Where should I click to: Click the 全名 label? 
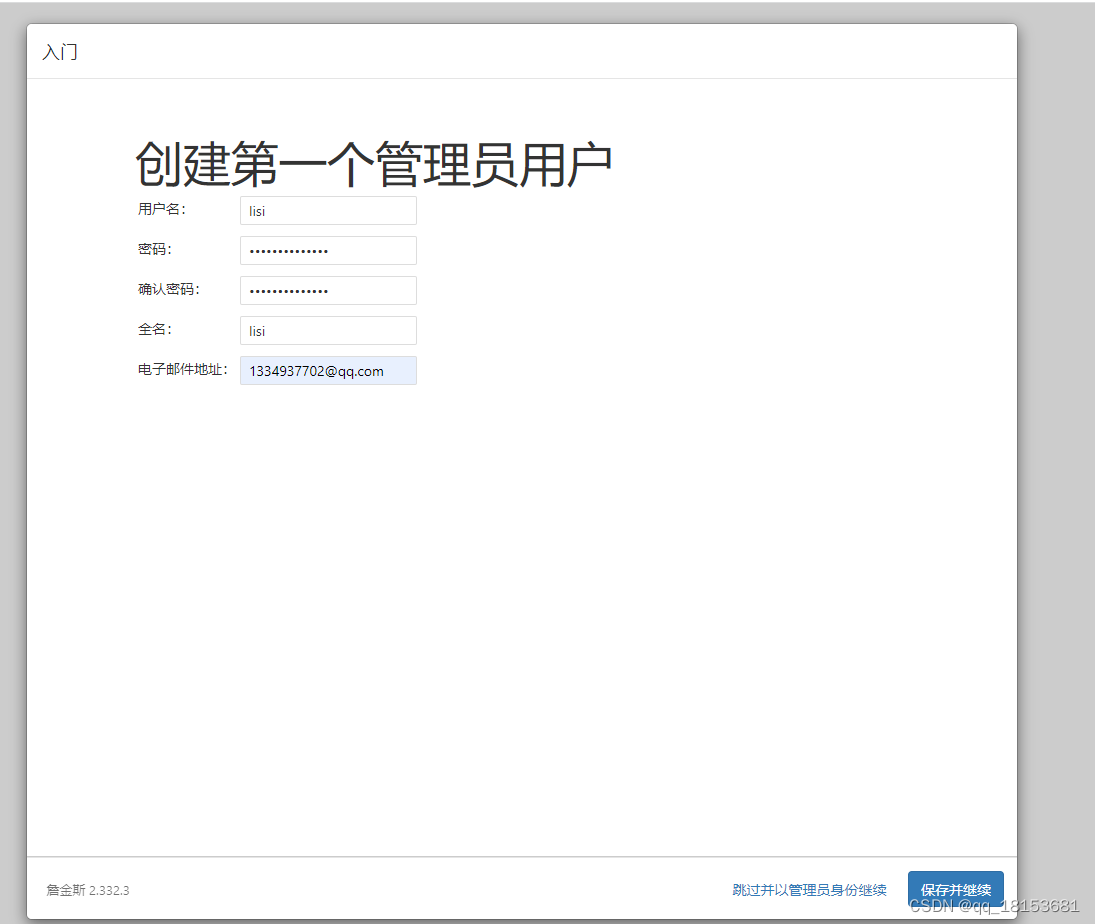pyautogui.click(x=154, y=329)
